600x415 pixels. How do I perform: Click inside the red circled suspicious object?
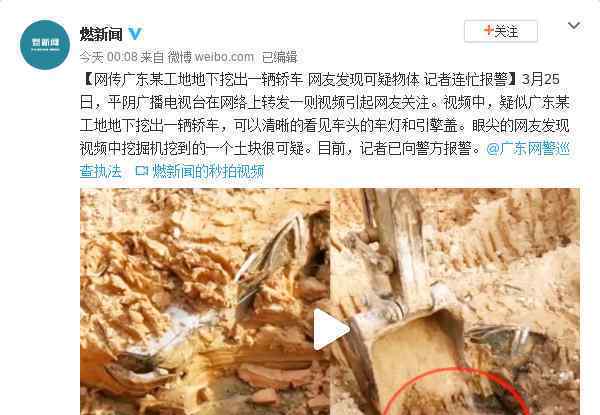pos(455,396)
